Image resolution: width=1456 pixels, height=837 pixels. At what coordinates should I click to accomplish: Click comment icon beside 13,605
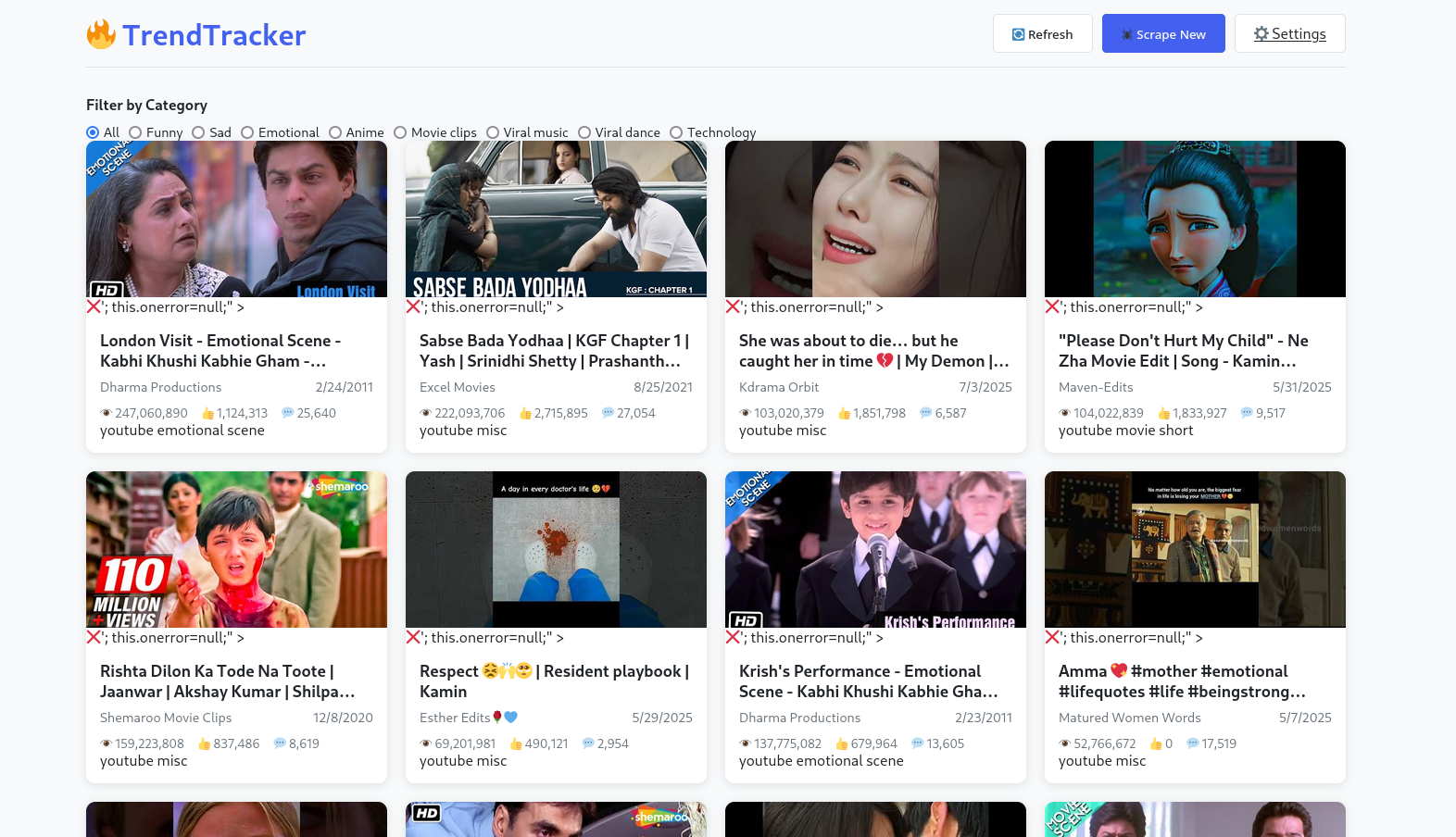point(918,743)
